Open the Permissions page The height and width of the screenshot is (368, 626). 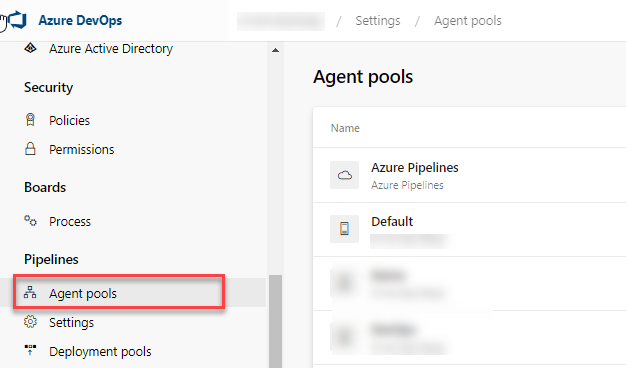click(81, 149)
